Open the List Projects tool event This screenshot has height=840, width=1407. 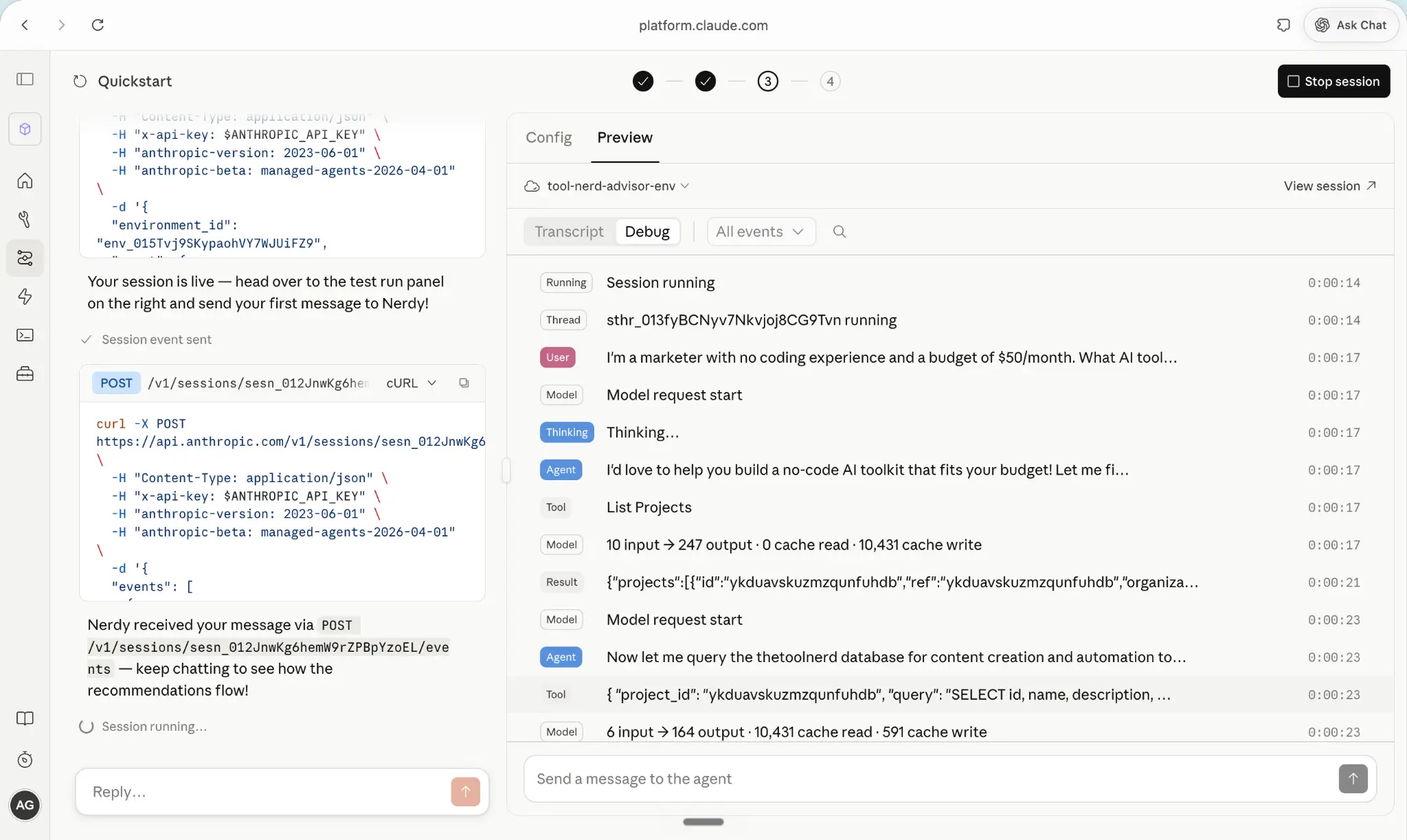[x=950, y=507]
